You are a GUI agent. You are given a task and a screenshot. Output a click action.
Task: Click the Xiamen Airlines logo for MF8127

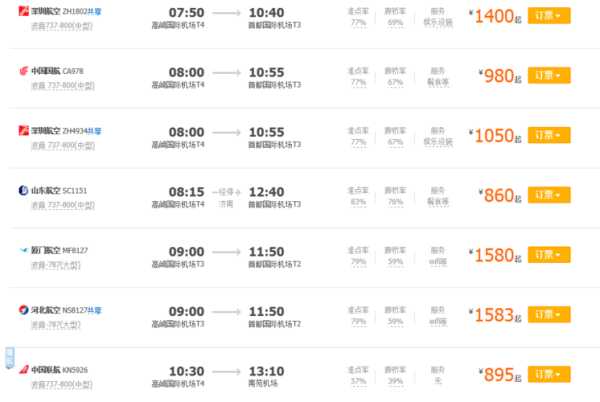point(24,250)
